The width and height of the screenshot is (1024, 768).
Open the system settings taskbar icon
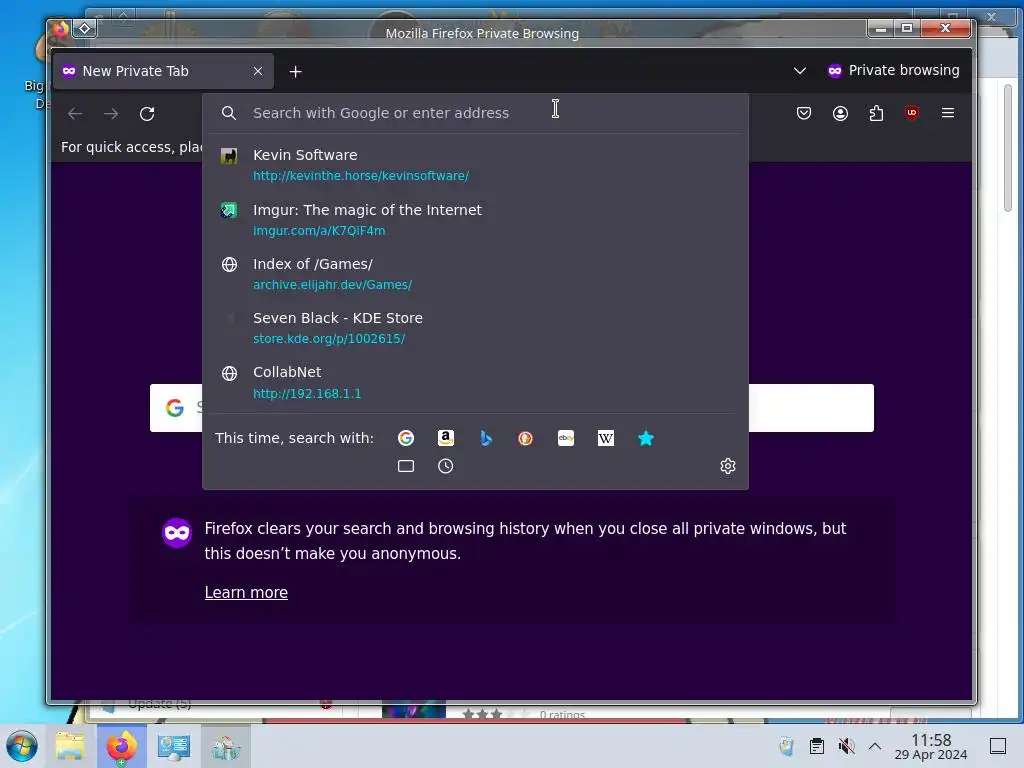click(x=173, y=746)
